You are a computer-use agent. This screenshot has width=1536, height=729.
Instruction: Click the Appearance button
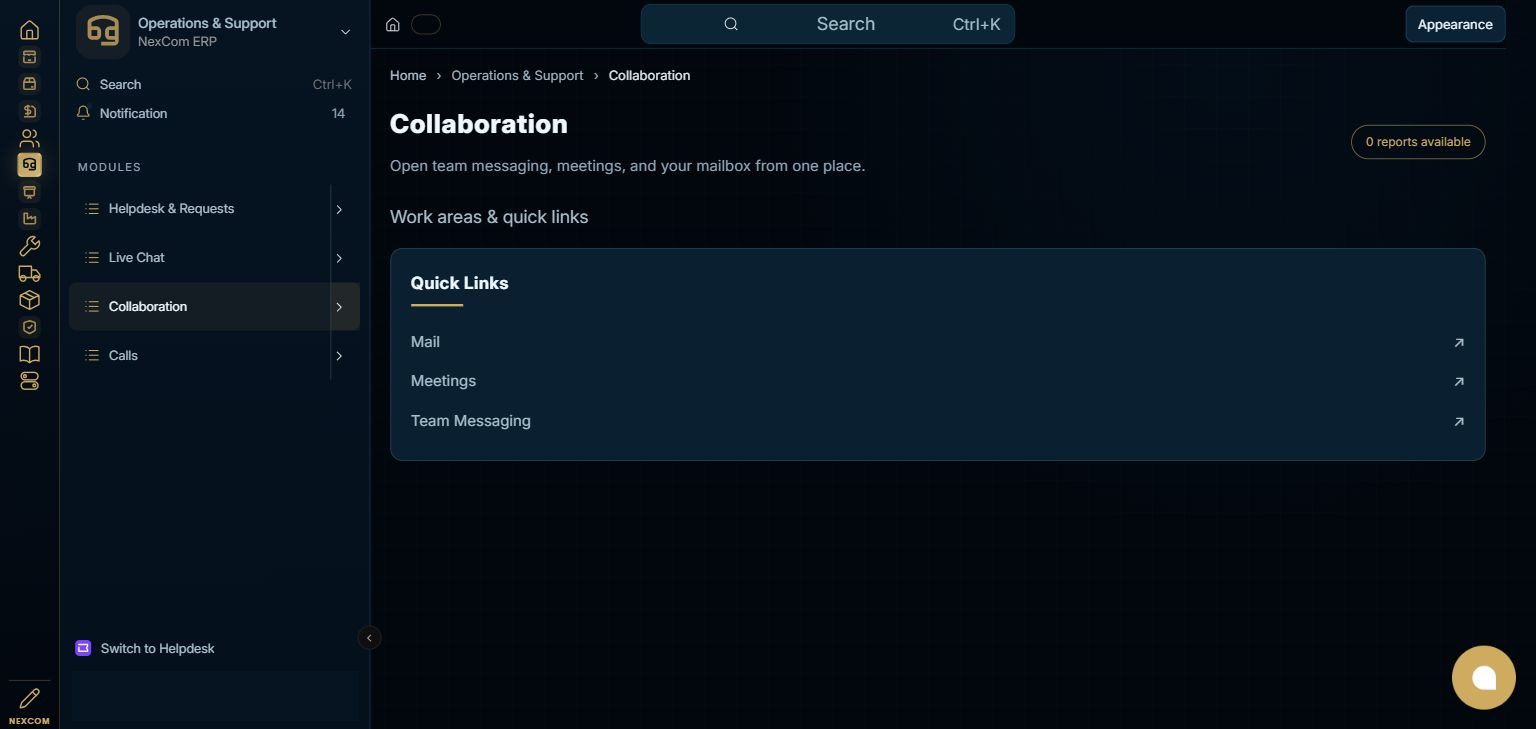pyautogui.click(x=1455, y=24)
